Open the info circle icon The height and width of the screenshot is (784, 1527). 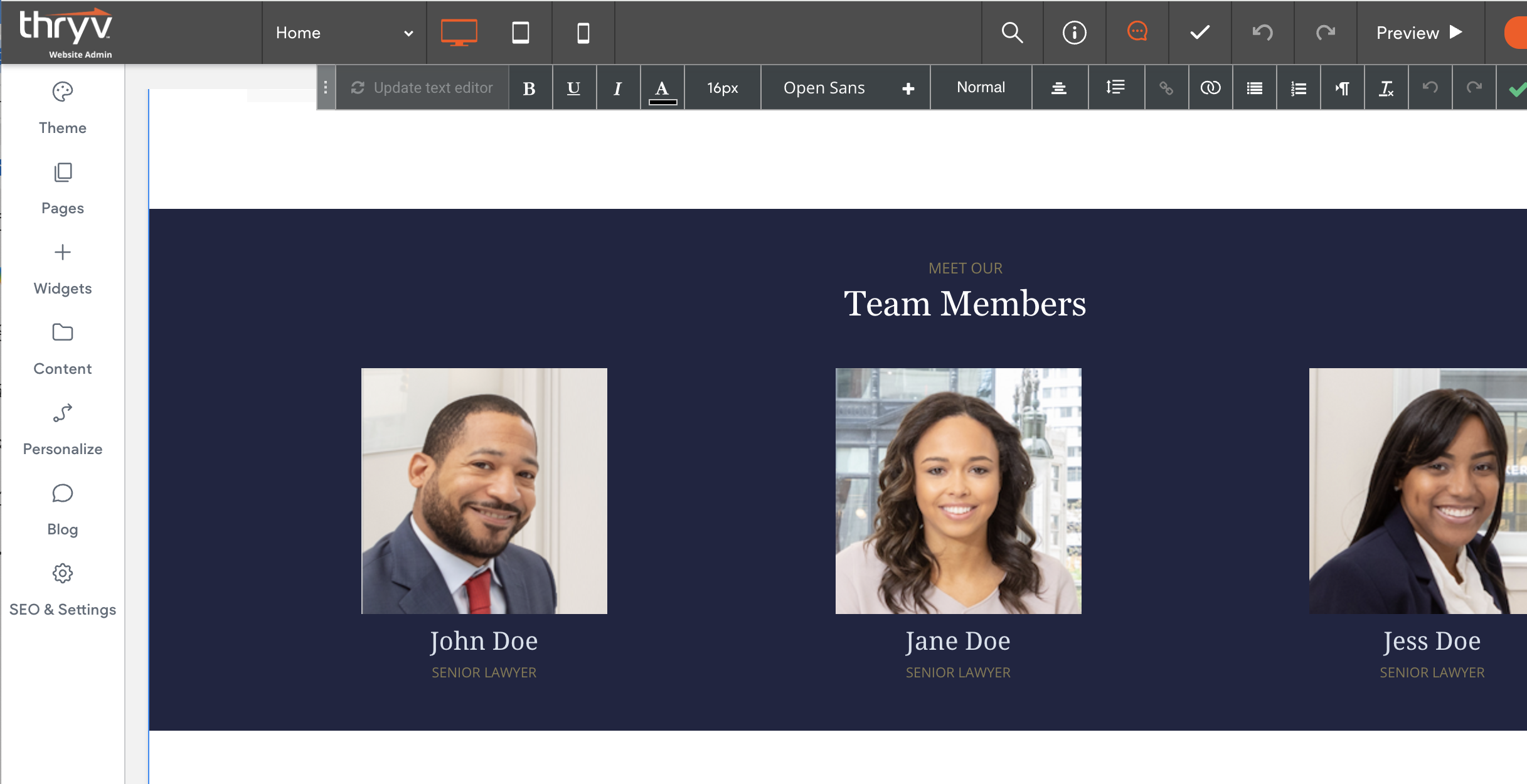point(1074,33)
